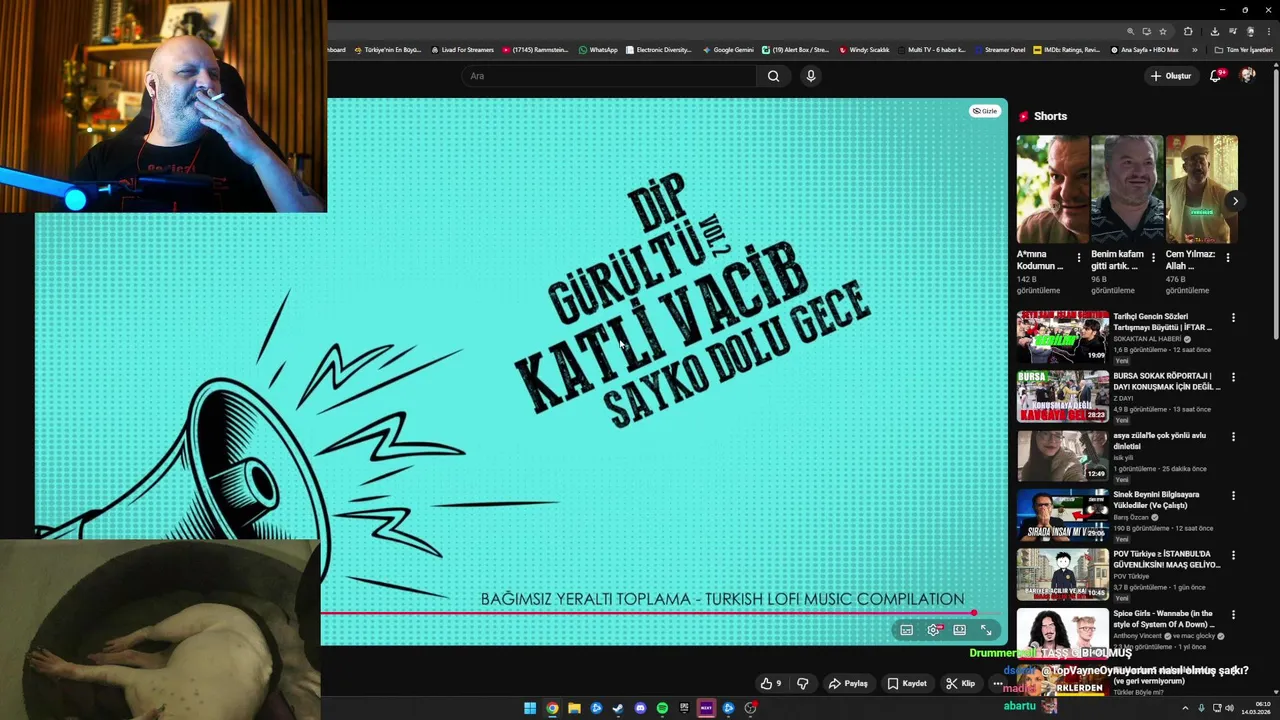The image size is (1280, 720).
Task: Open the 'IMDb: Ratings, Revi...' bookmark
Action: (1066, 50)
